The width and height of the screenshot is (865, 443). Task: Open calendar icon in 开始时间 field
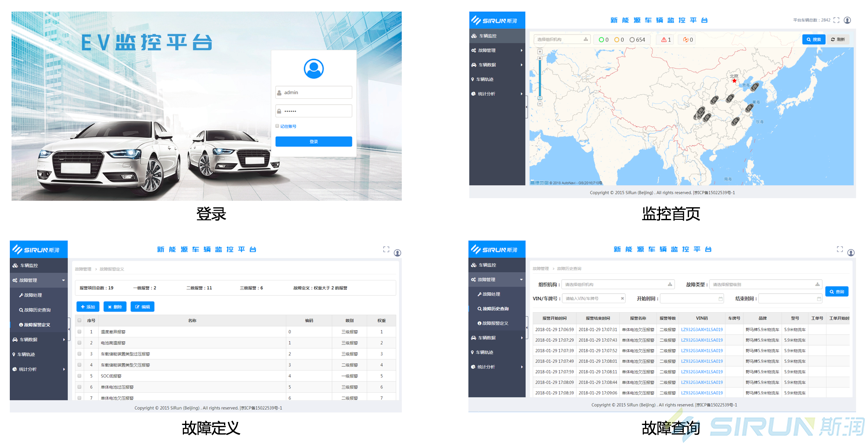click(x=720, y=298)
